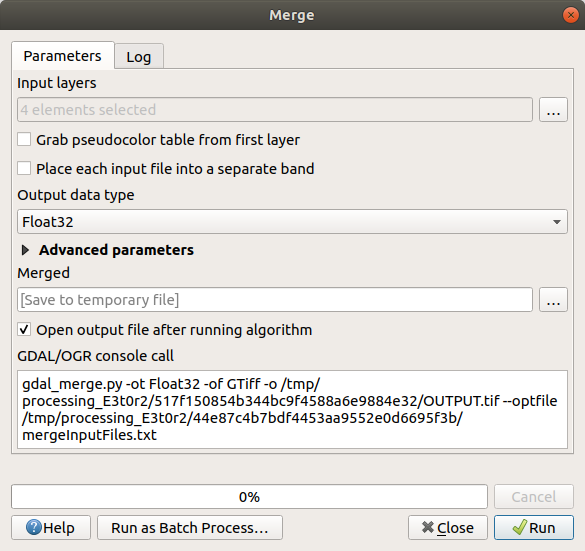585x551 pixels.
Task: Click the Cancel button
Action: point(534,497)
